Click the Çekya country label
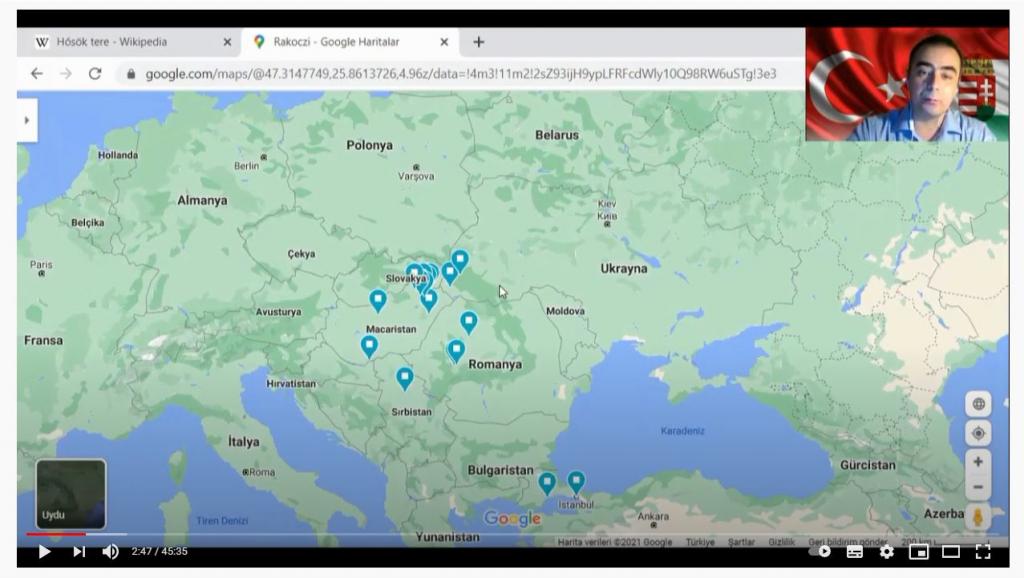This screenshot has width=1024, height=578. point(301,253)
